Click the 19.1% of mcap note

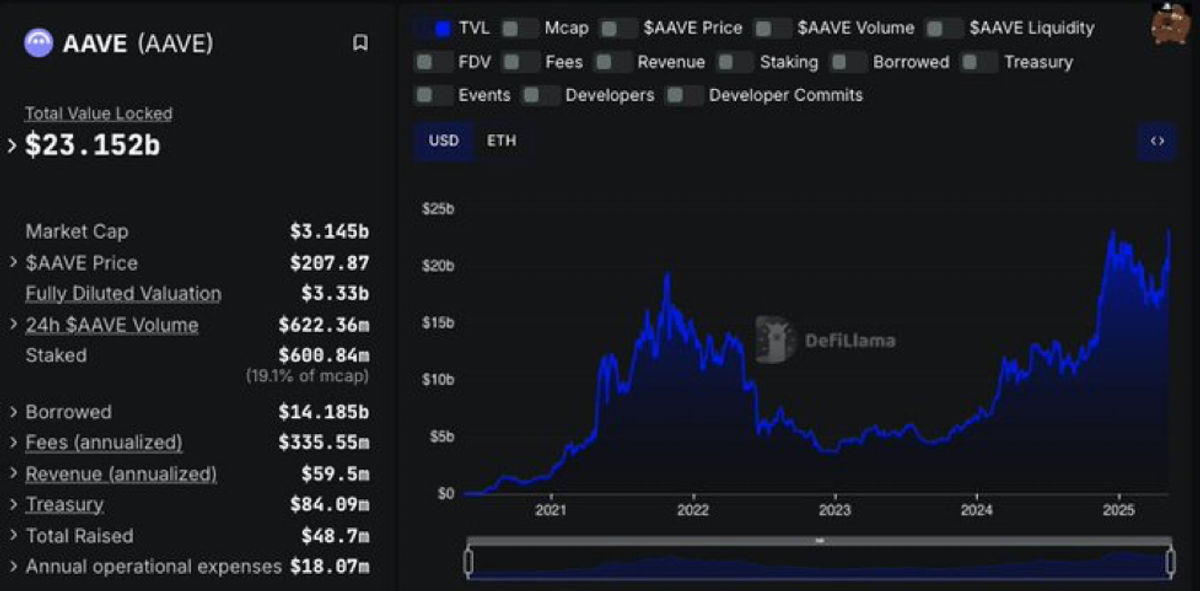(307, 377)
